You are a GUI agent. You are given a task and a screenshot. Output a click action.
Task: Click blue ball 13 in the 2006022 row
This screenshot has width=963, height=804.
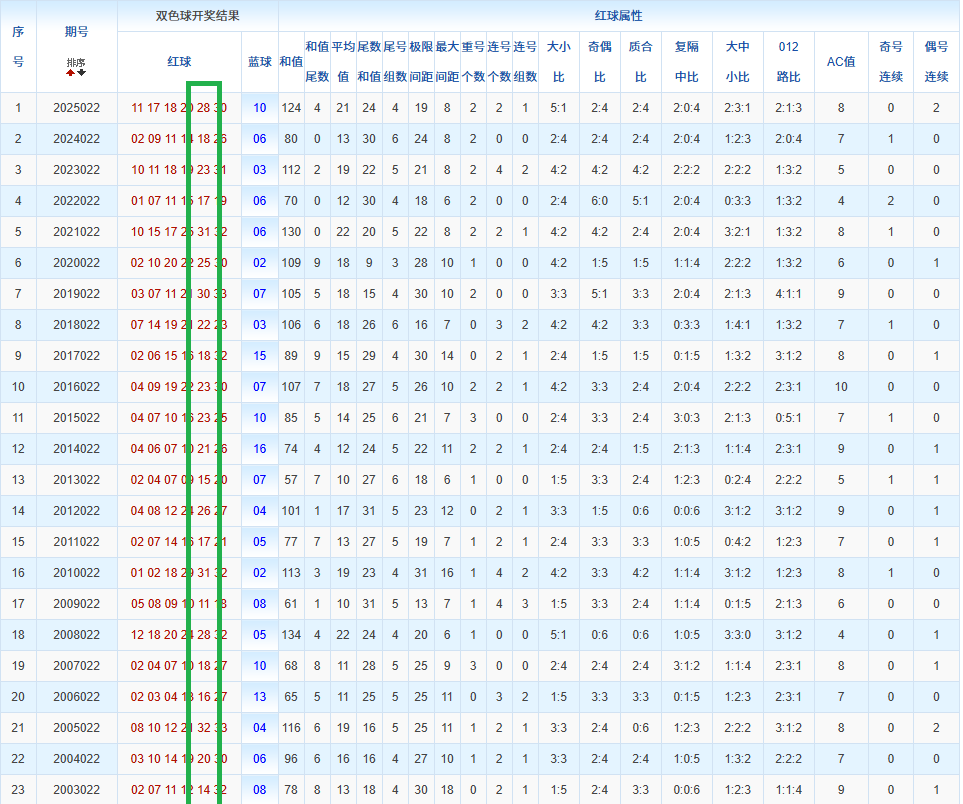coord(260,697)
